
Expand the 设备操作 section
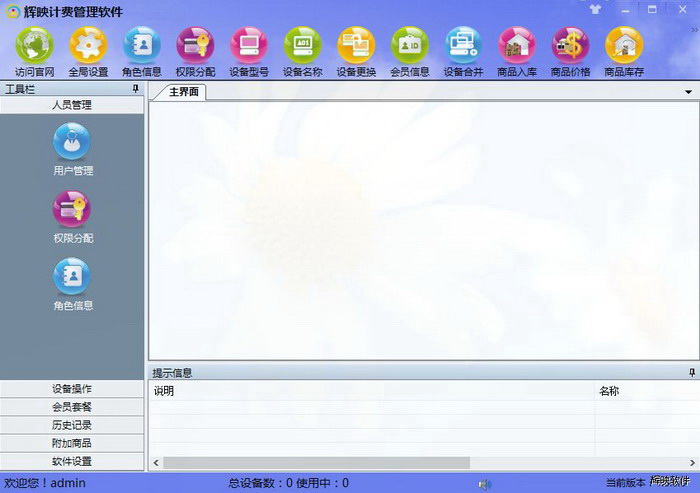pyautogui.click(x=72, y=389)
